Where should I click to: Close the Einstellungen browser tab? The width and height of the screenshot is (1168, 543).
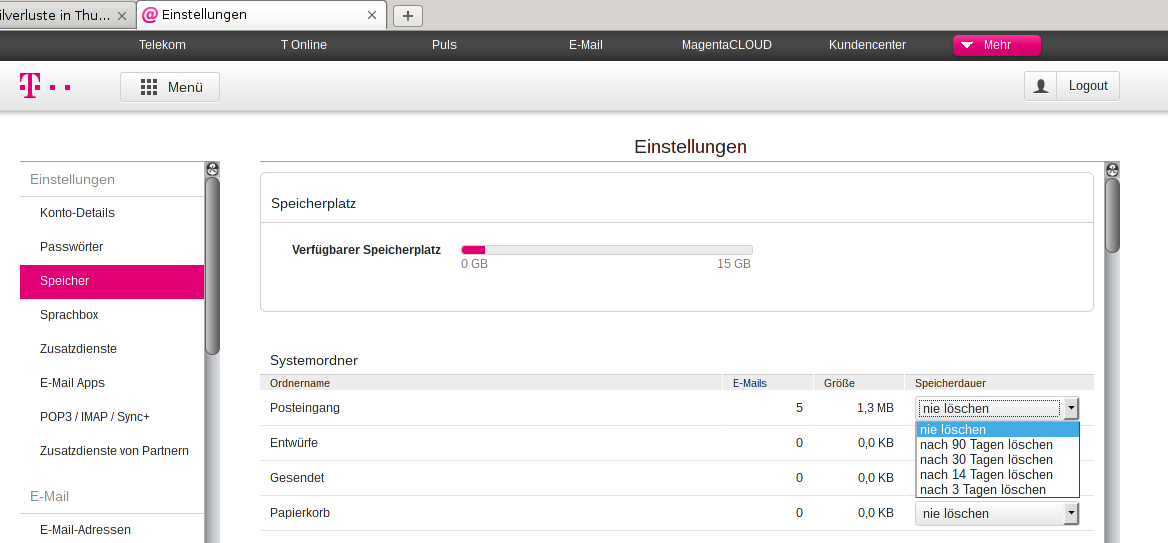[372, 15]
